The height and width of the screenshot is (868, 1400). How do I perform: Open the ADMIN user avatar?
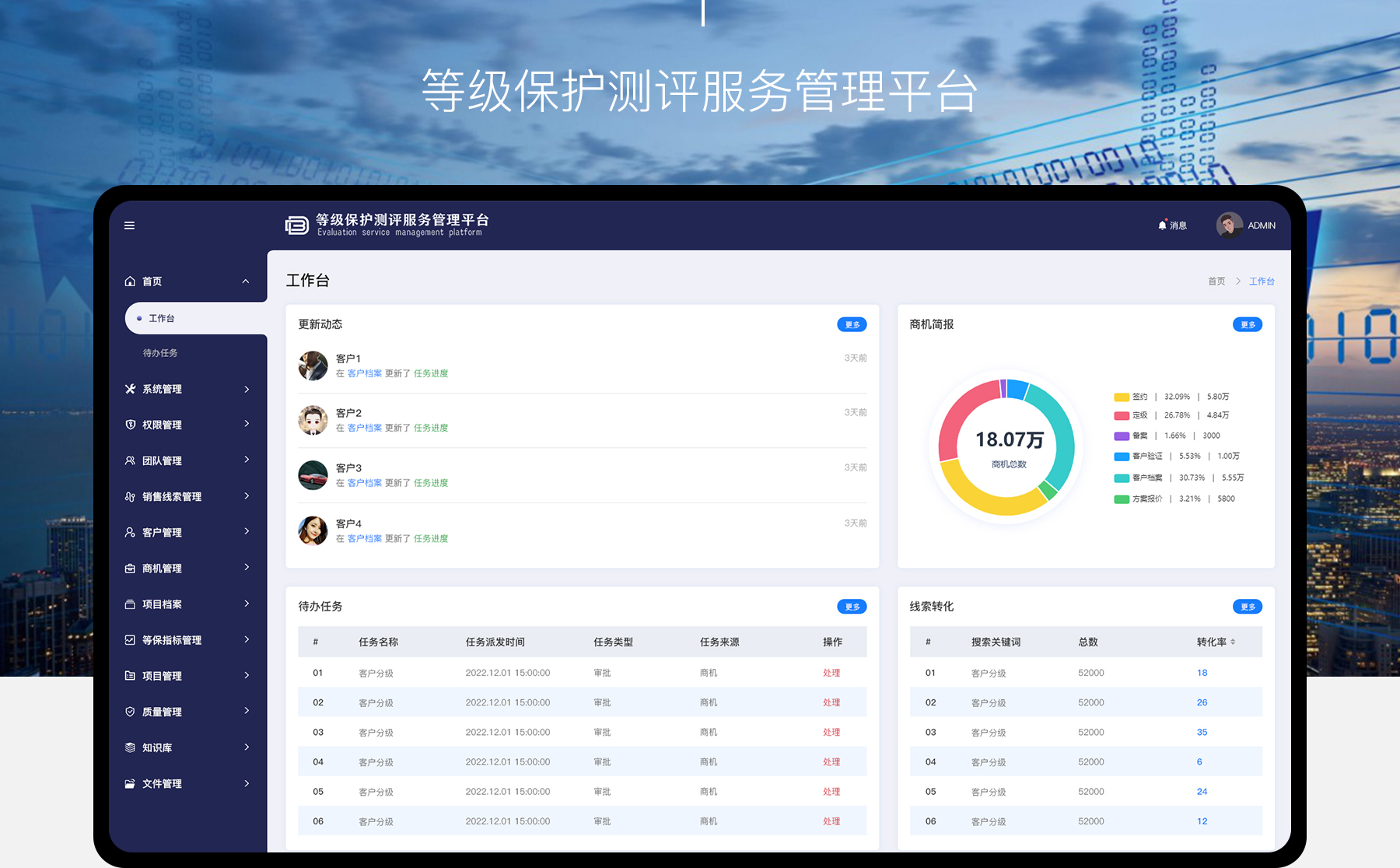pos(1229,226)
